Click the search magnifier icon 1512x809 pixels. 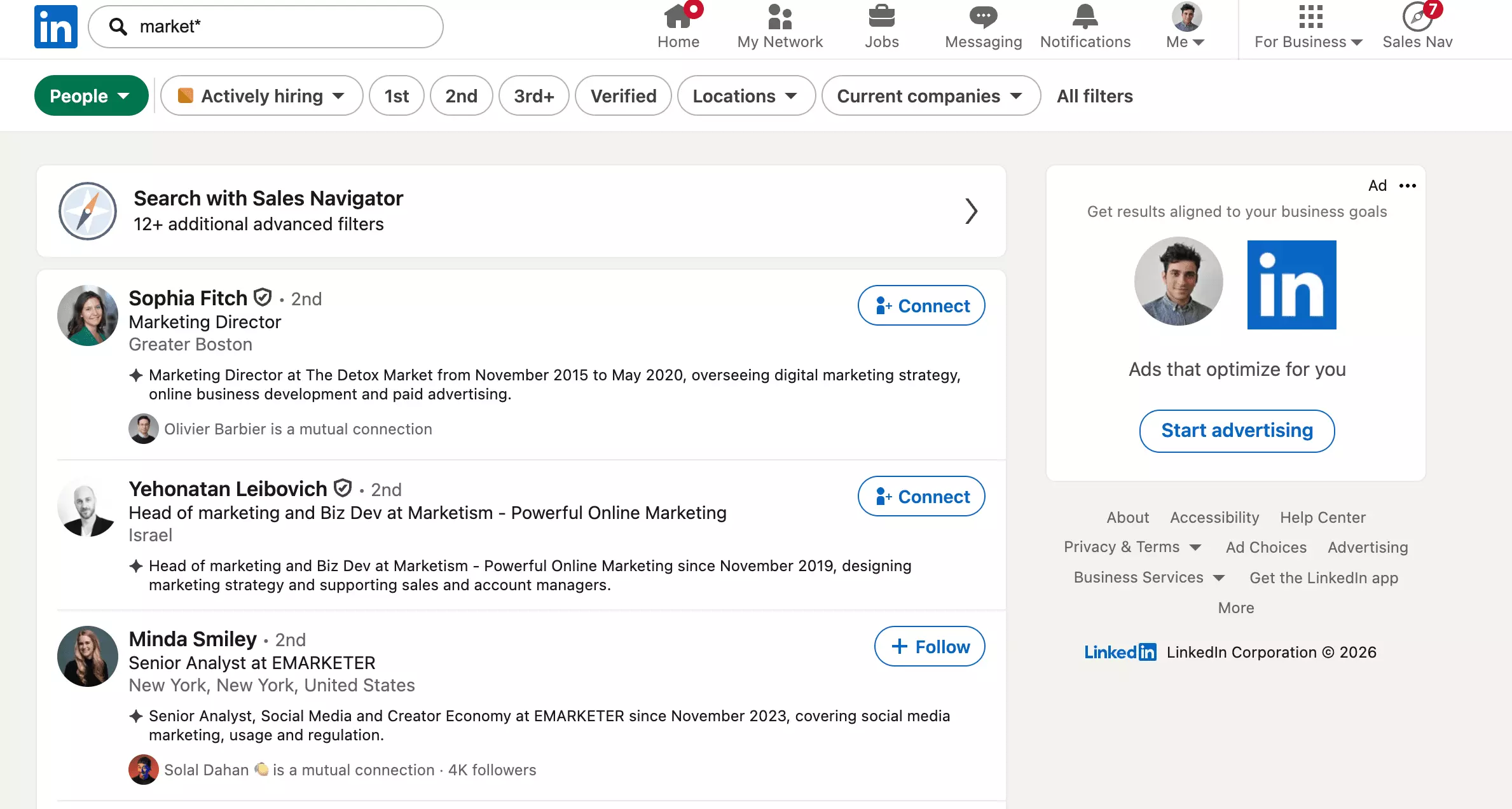tap(118, 27)
